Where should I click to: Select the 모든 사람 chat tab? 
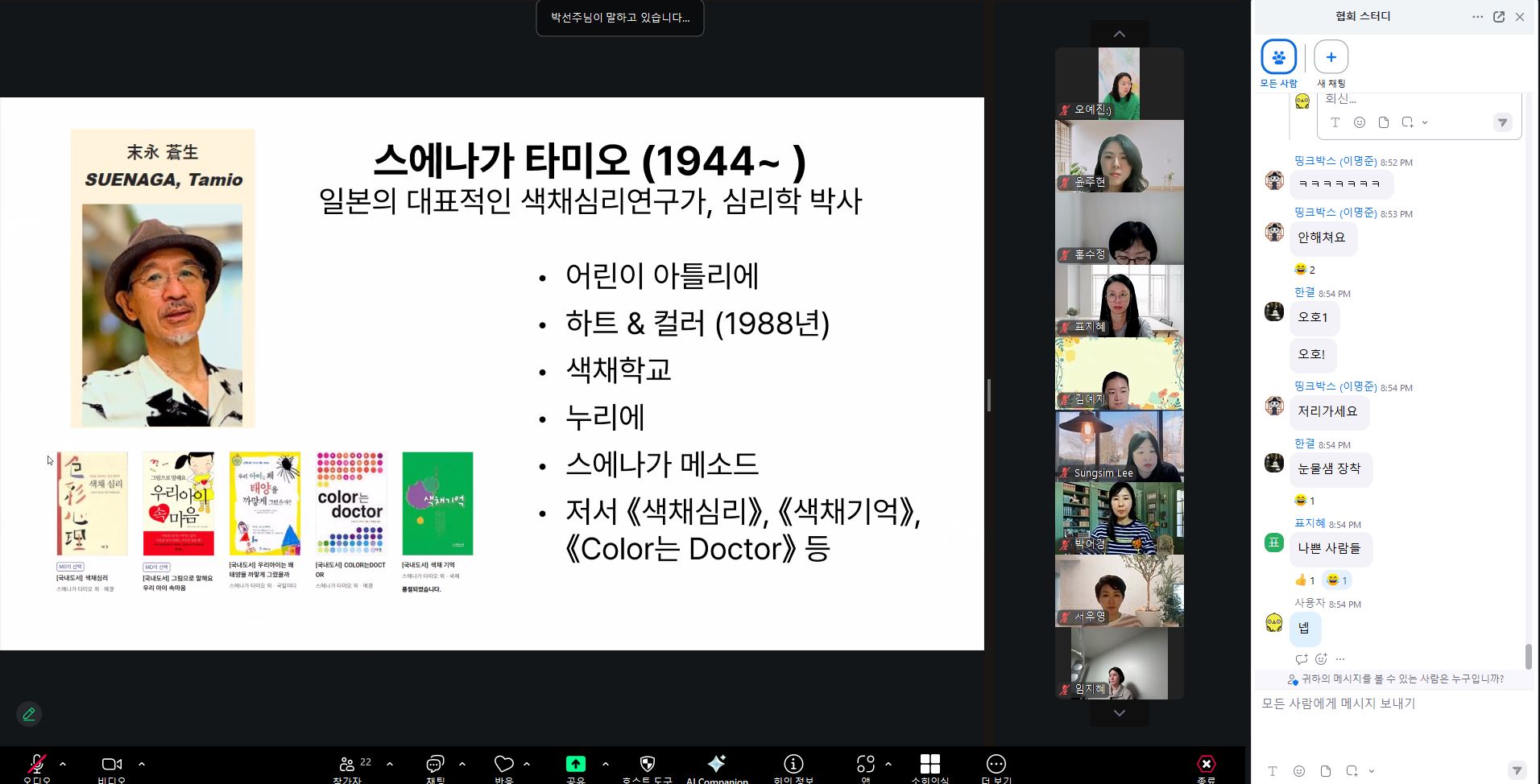(1278, 57)
